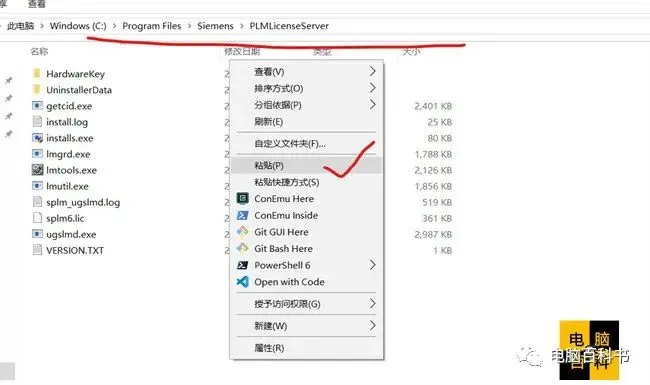The width and height of the screenshot is (650, 385).
Task: Select the ugslmd.exe file icon
Action: point(37,234)
